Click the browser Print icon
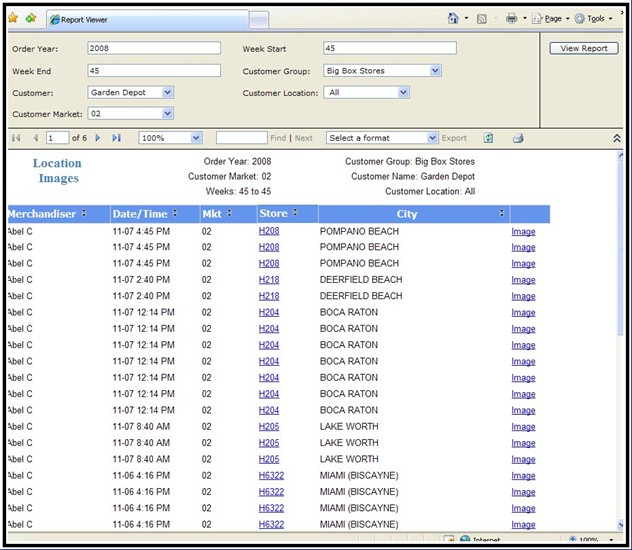Viewport: 632px width, 550px height. (x=511, y=18)
